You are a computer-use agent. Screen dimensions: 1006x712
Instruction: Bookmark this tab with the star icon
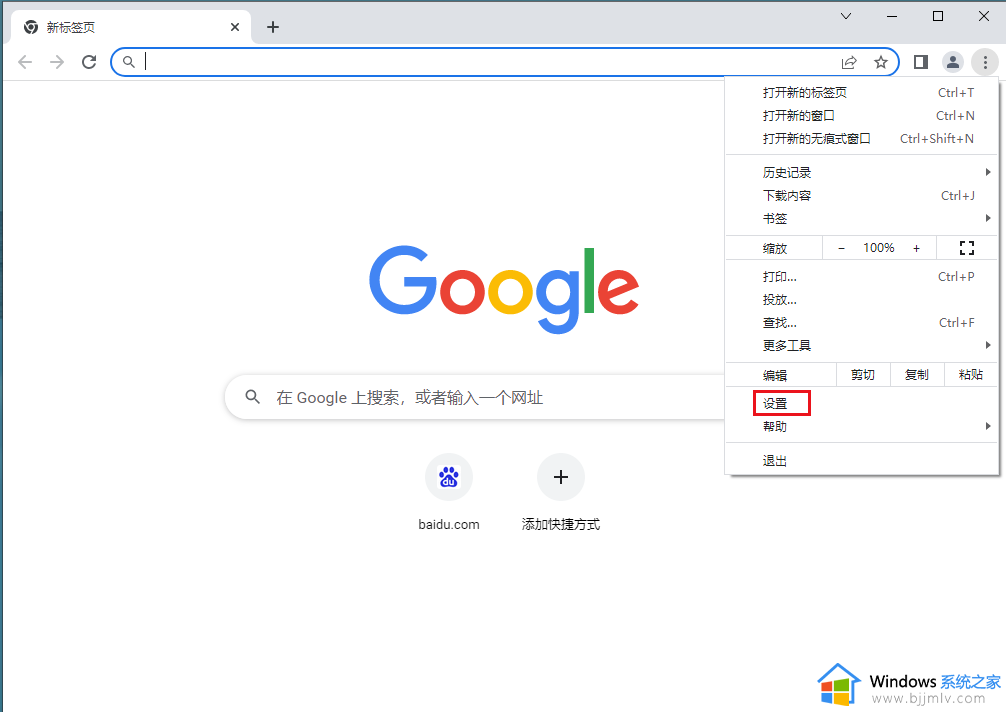coord(881,62)
